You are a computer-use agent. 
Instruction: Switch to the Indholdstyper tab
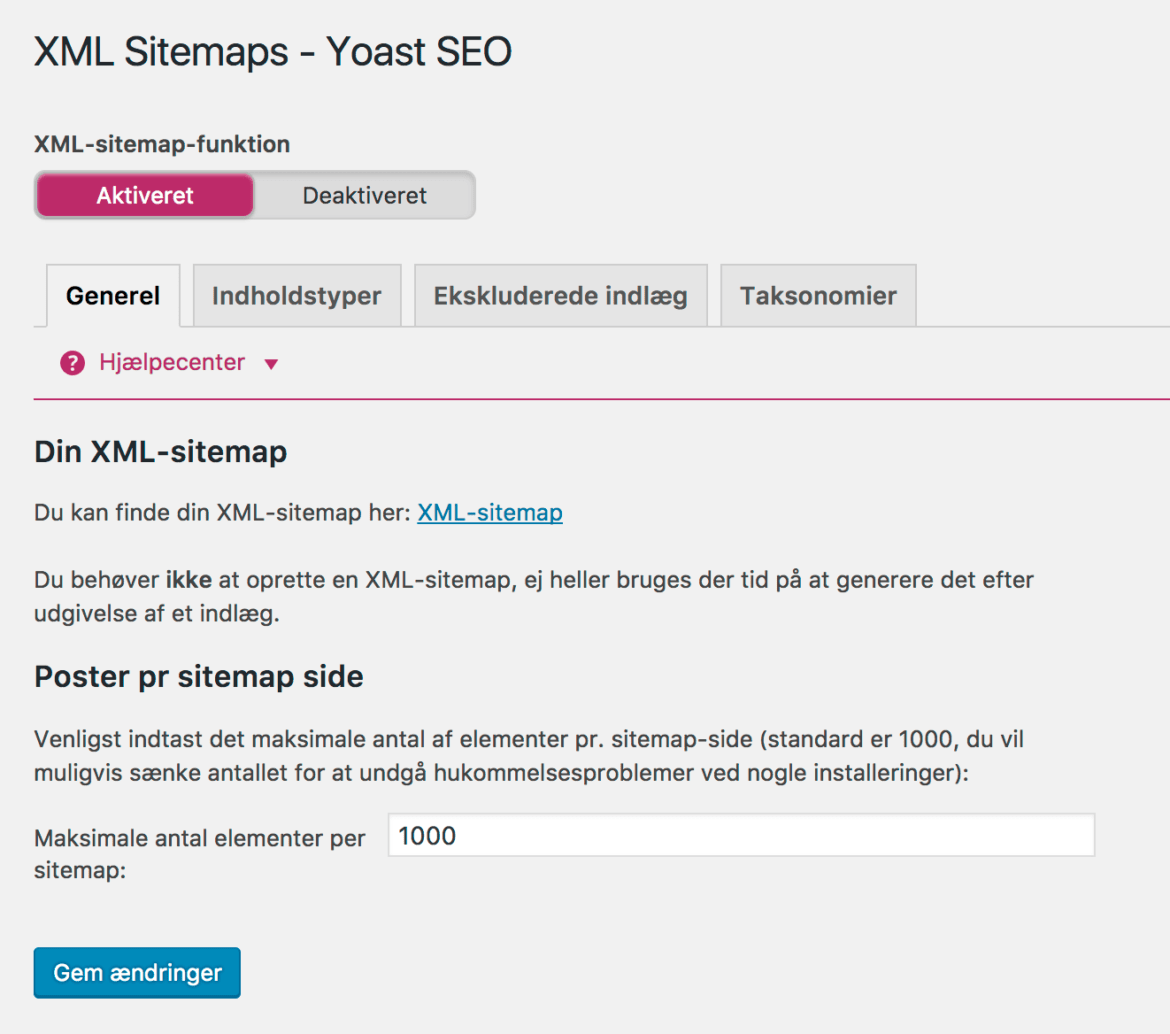click(296, 295)
